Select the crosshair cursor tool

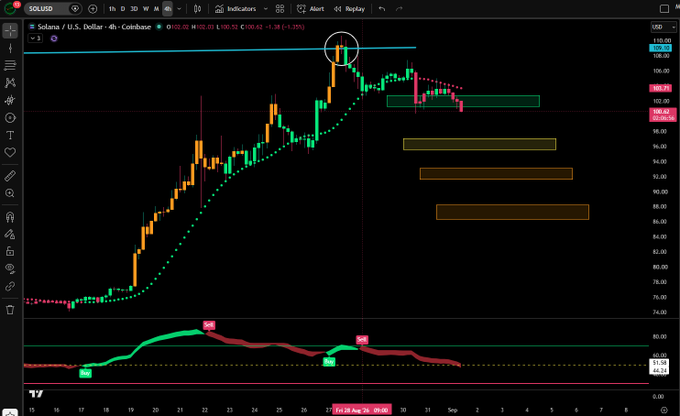pyautogui.click(x=10, y=31)
